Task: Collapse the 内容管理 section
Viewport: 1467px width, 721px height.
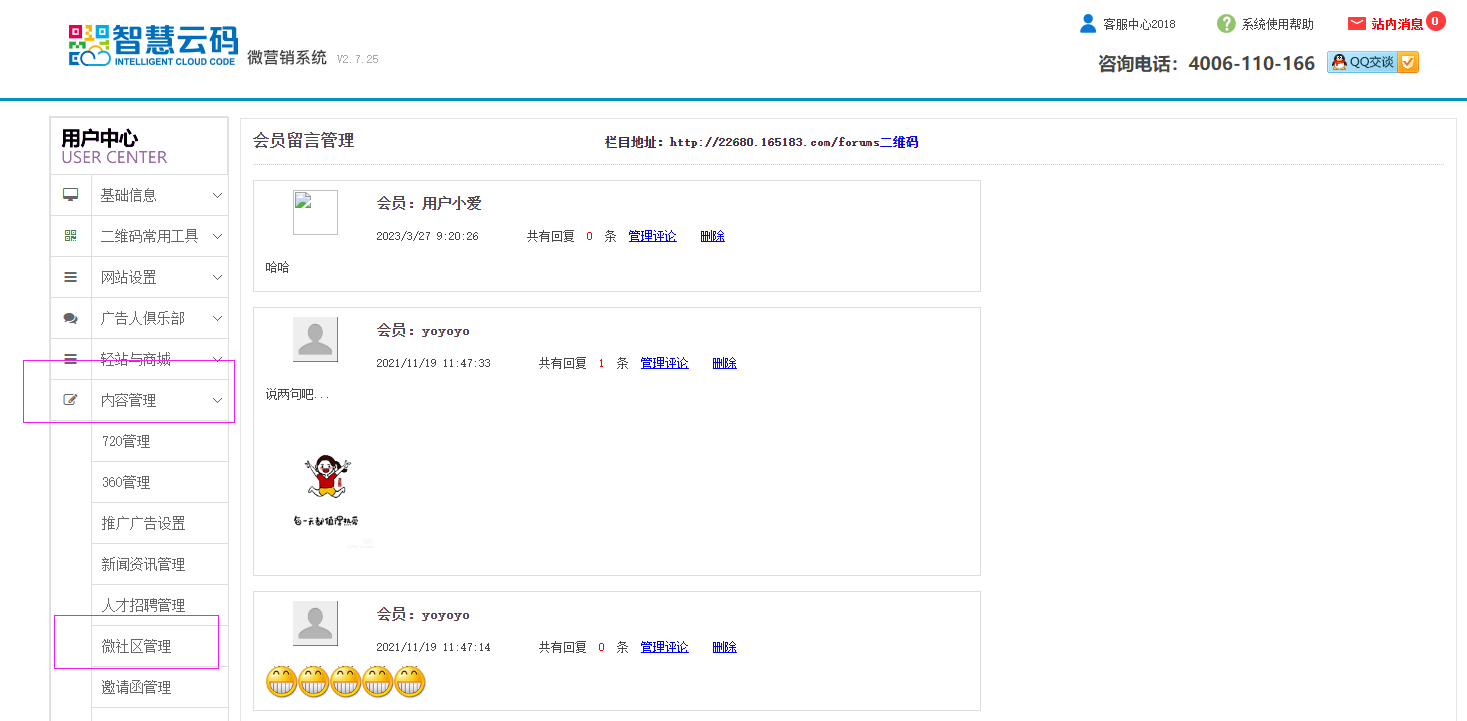Action: coord(217,400)
